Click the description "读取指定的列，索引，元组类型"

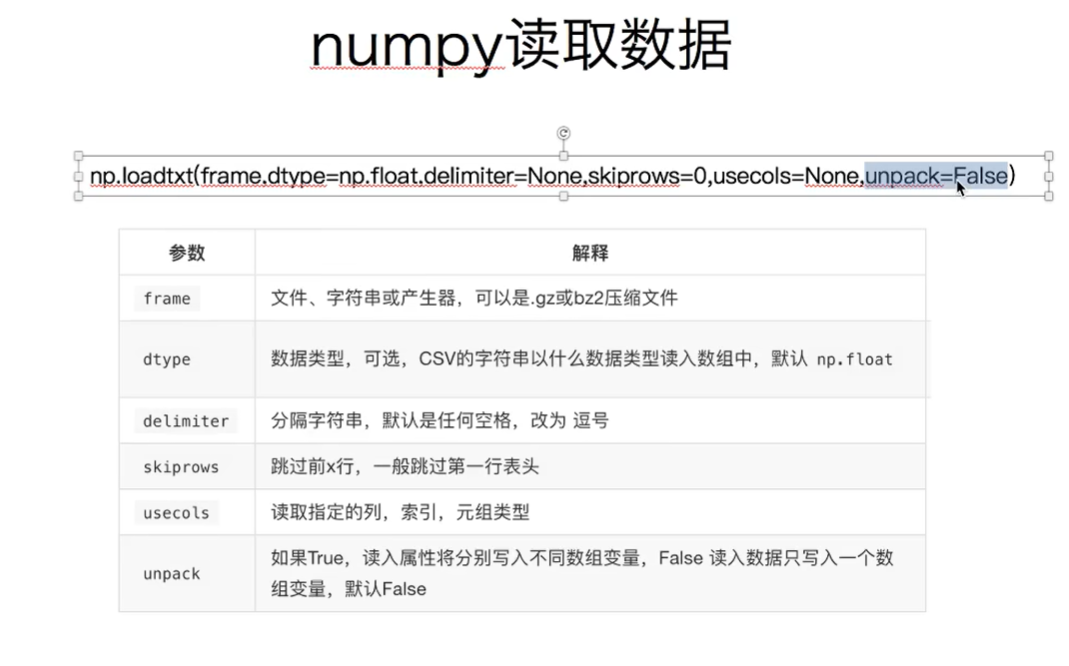click(590, 512)
